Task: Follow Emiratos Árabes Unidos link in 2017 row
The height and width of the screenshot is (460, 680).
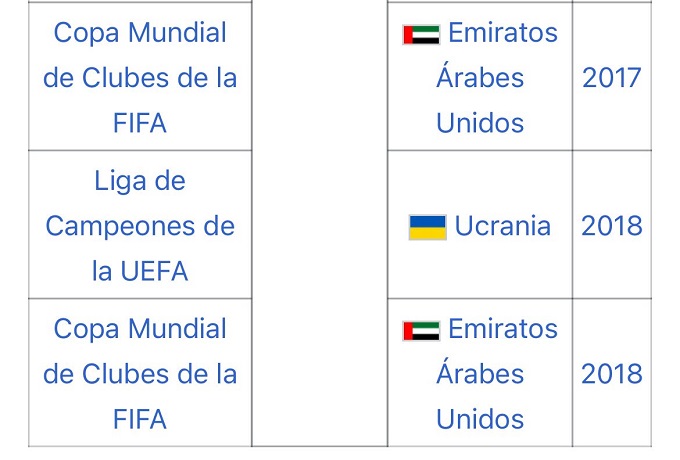Action: point(480,79)
